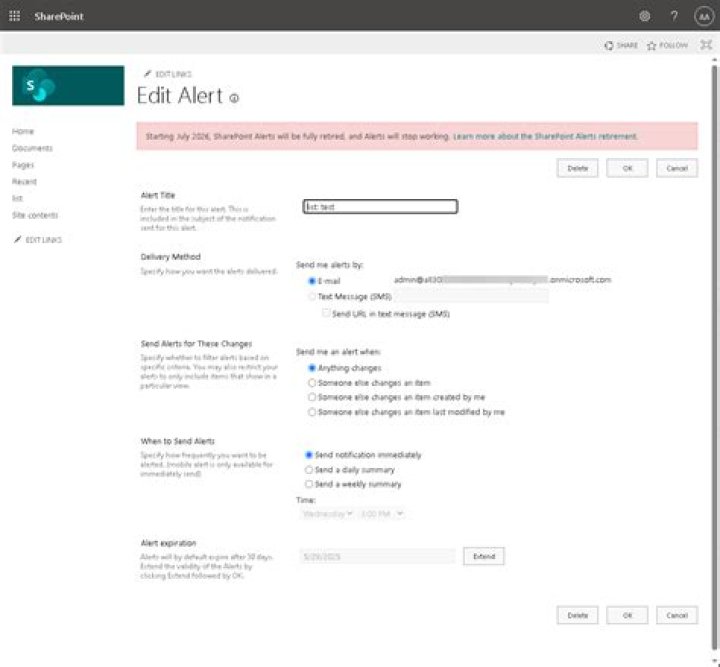Image resolution: width=720 pixels, height=667 pixels.
Task: Open the account profile avatar
Action: [704, 17]
